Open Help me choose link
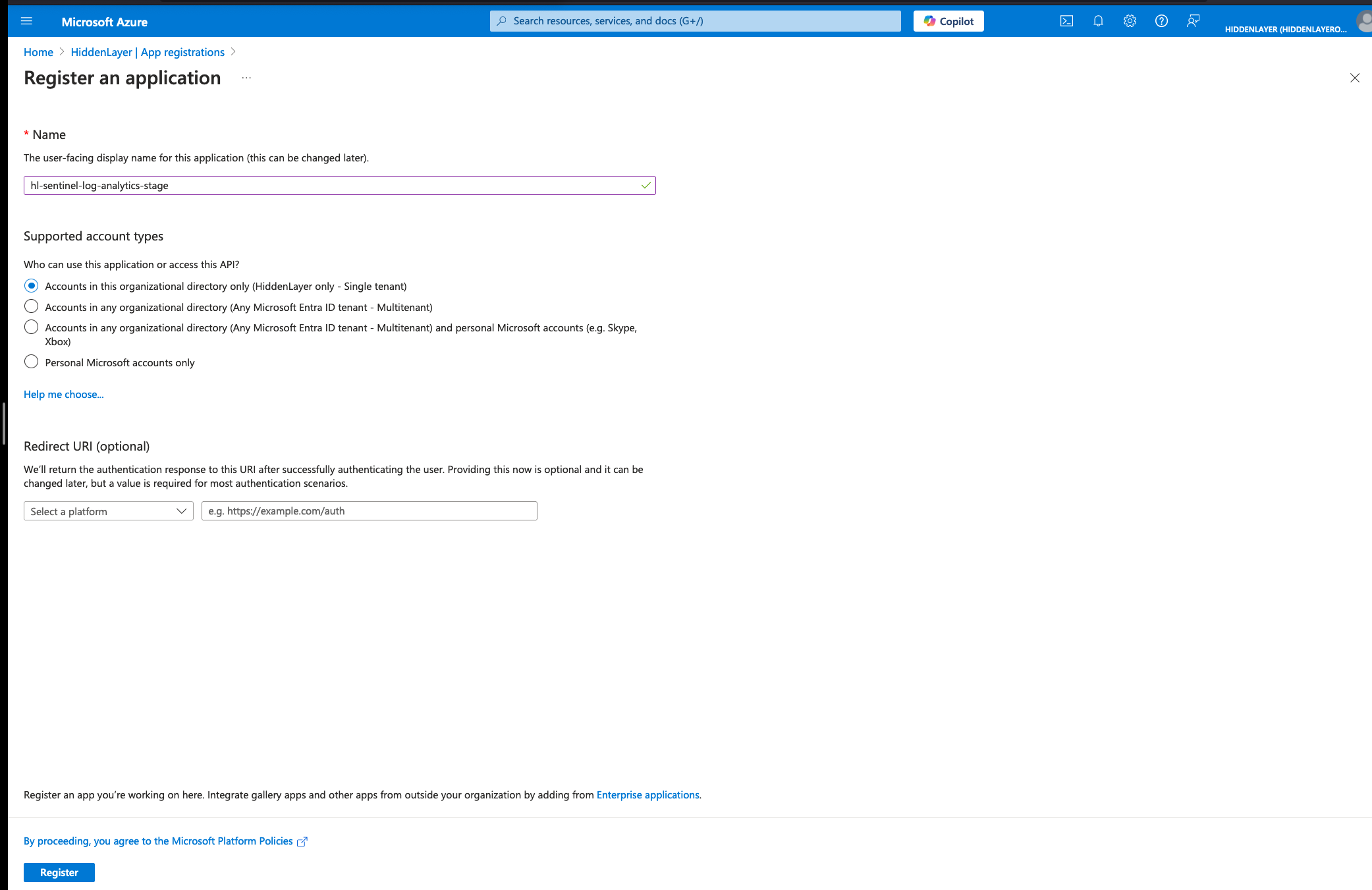 click(x=63, y=394)
